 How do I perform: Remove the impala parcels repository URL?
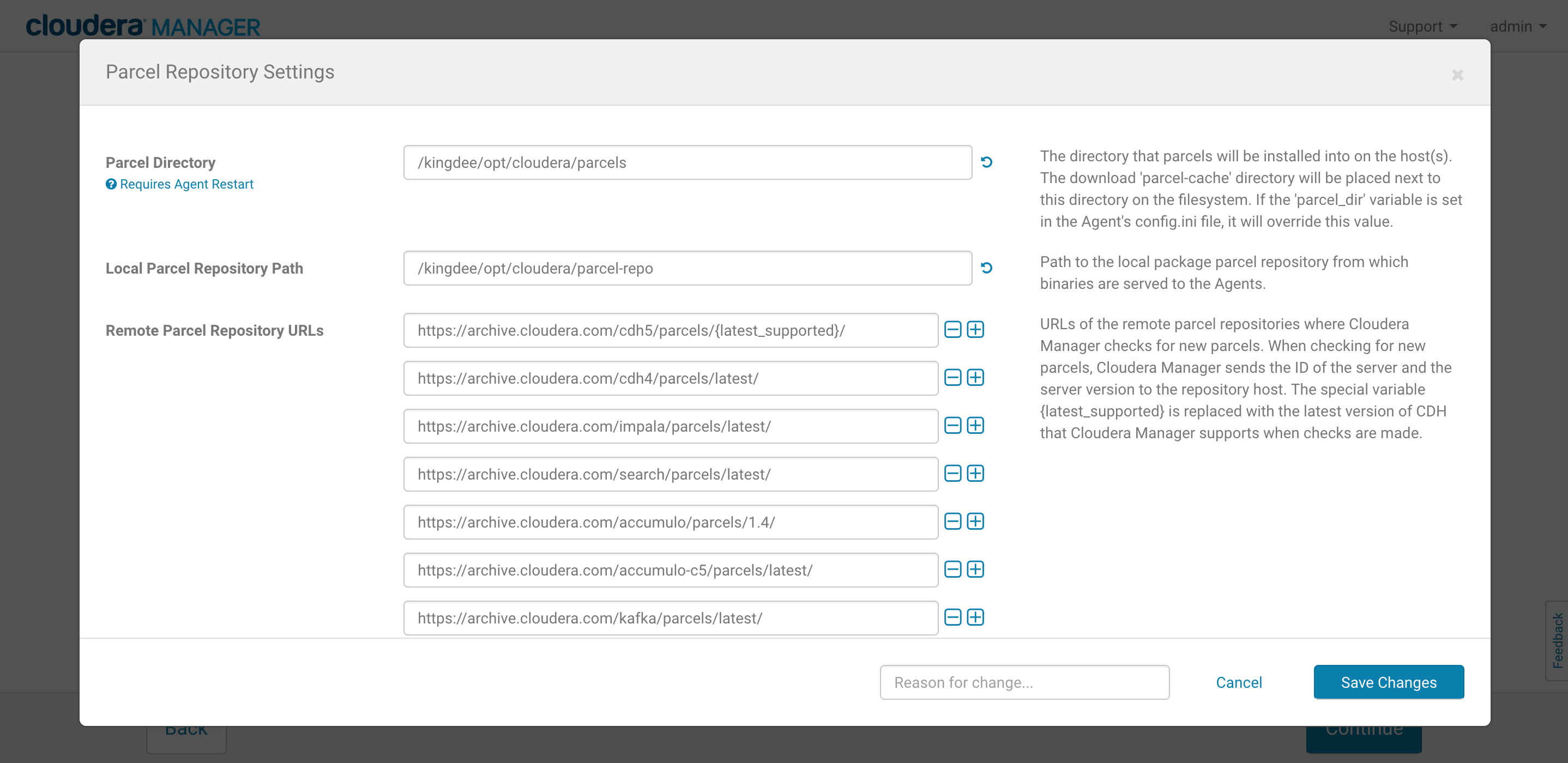click(x=952, y=426)
